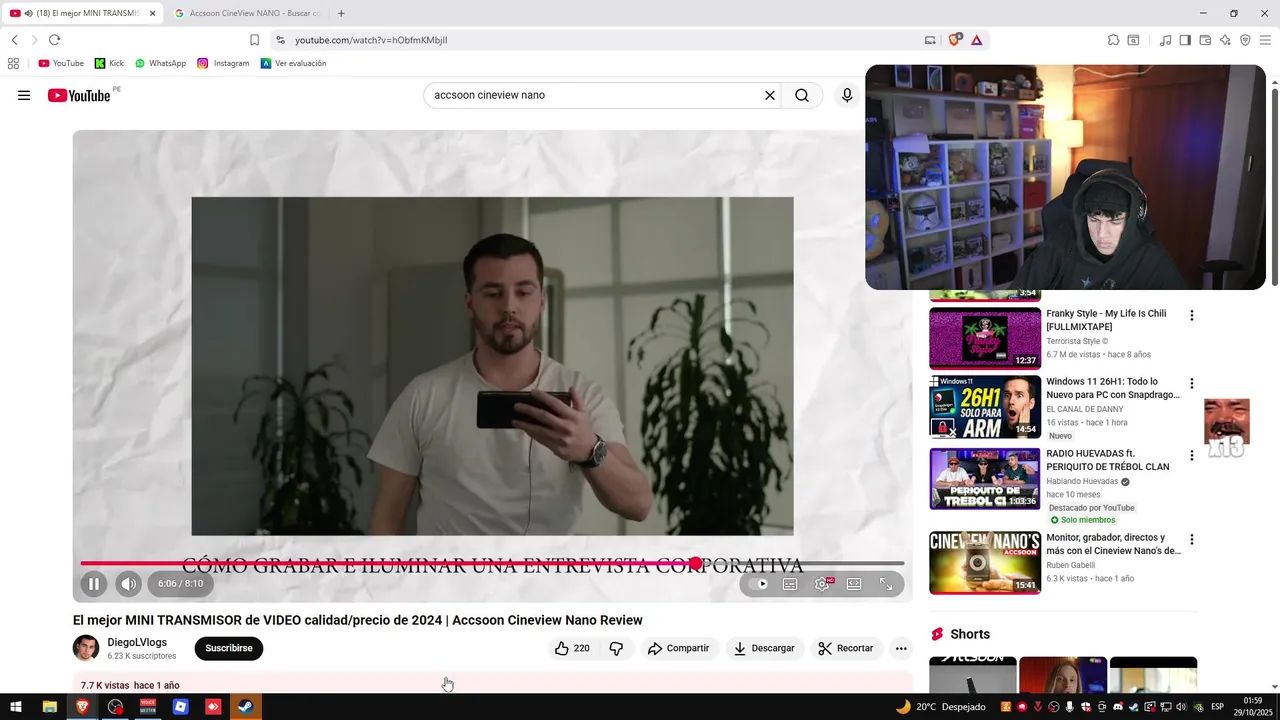The image size is (1280, 720).
Task: Like the video with thumbs up
Action: pos(571,648)
